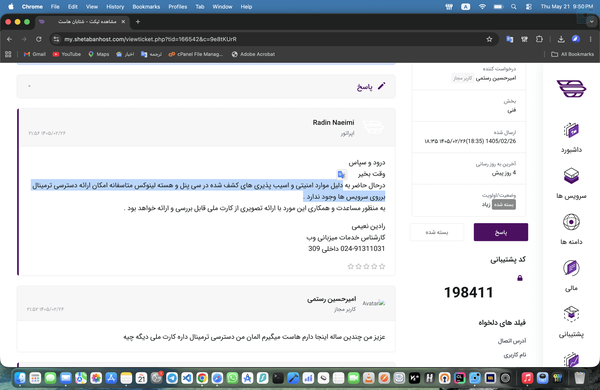
Task: Open Spotlight search in menu bar
Action: [514, 7]
